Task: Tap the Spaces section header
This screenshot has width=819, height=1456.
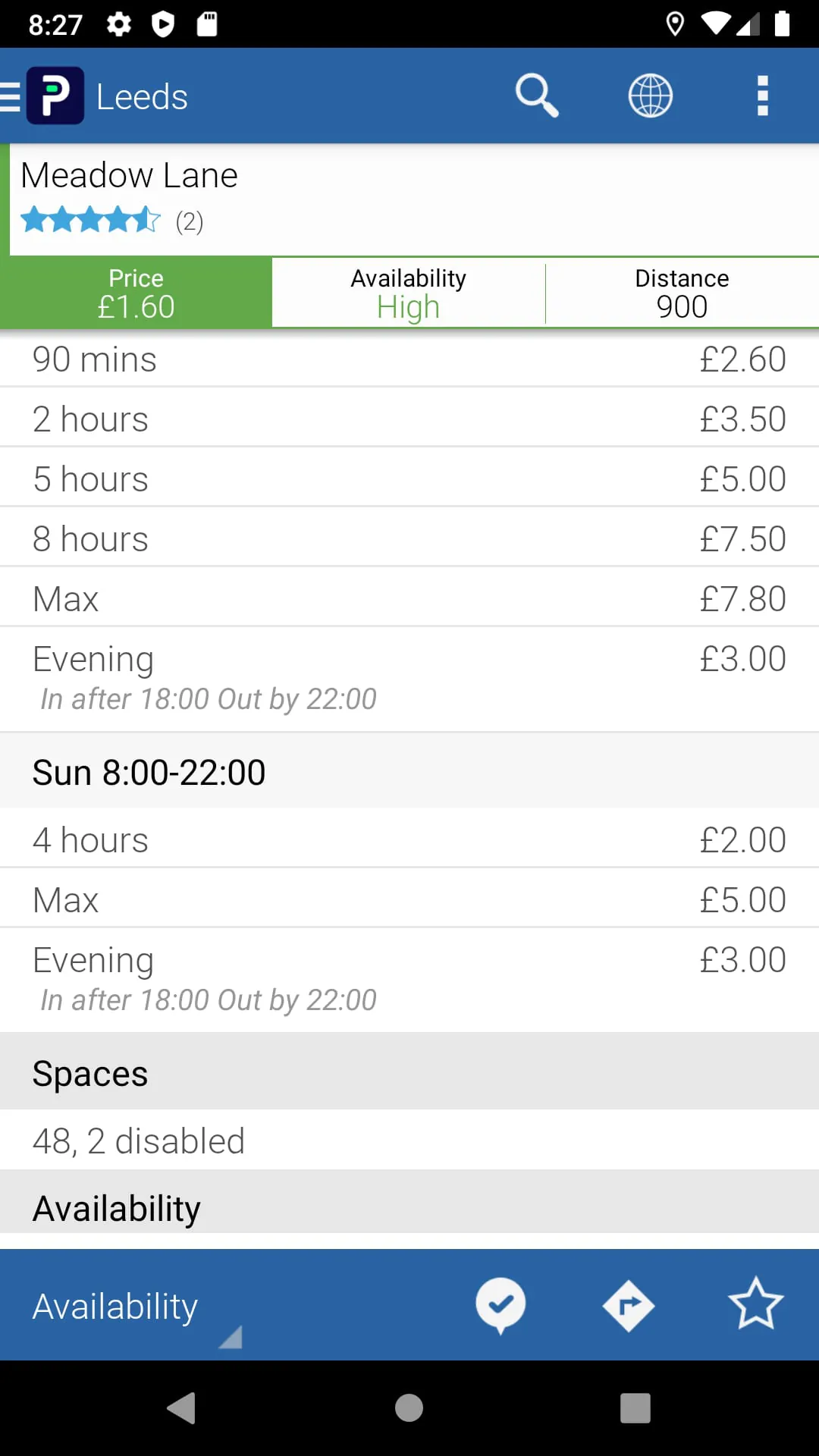Action: [x=409, y=1073]
